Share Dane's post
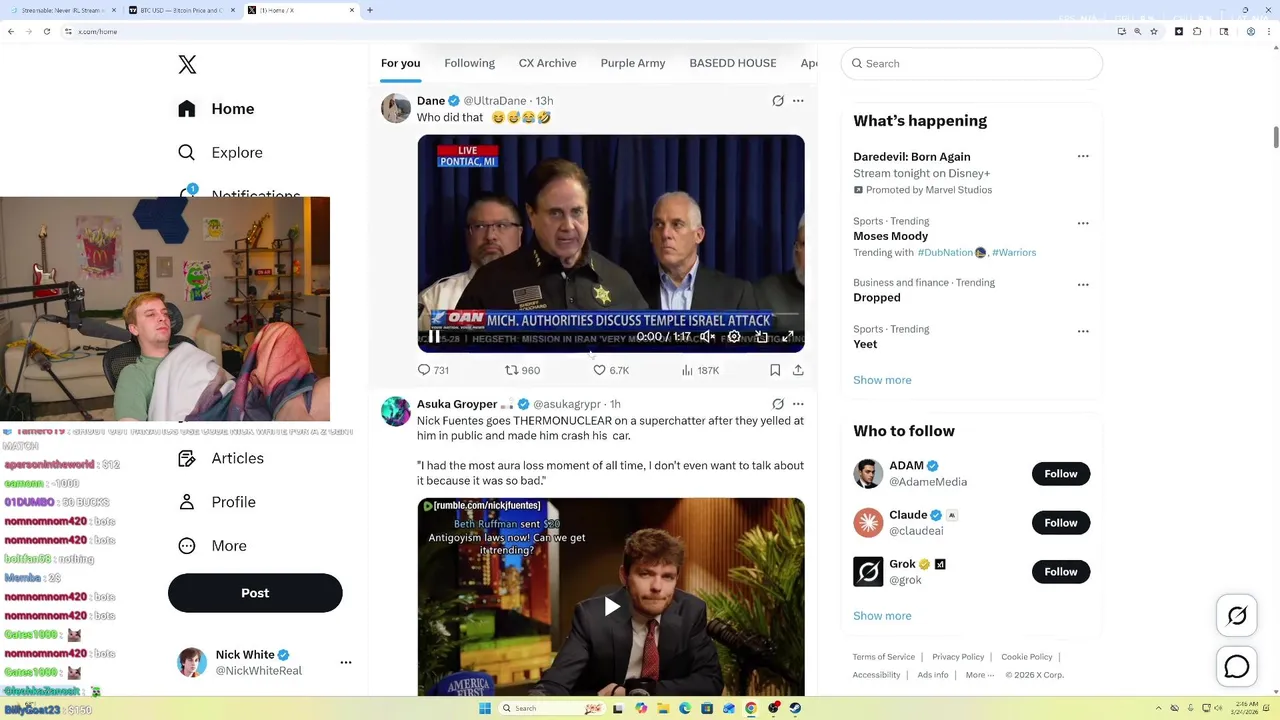Screen dimensions: 1280x720 tap(798, 370)
